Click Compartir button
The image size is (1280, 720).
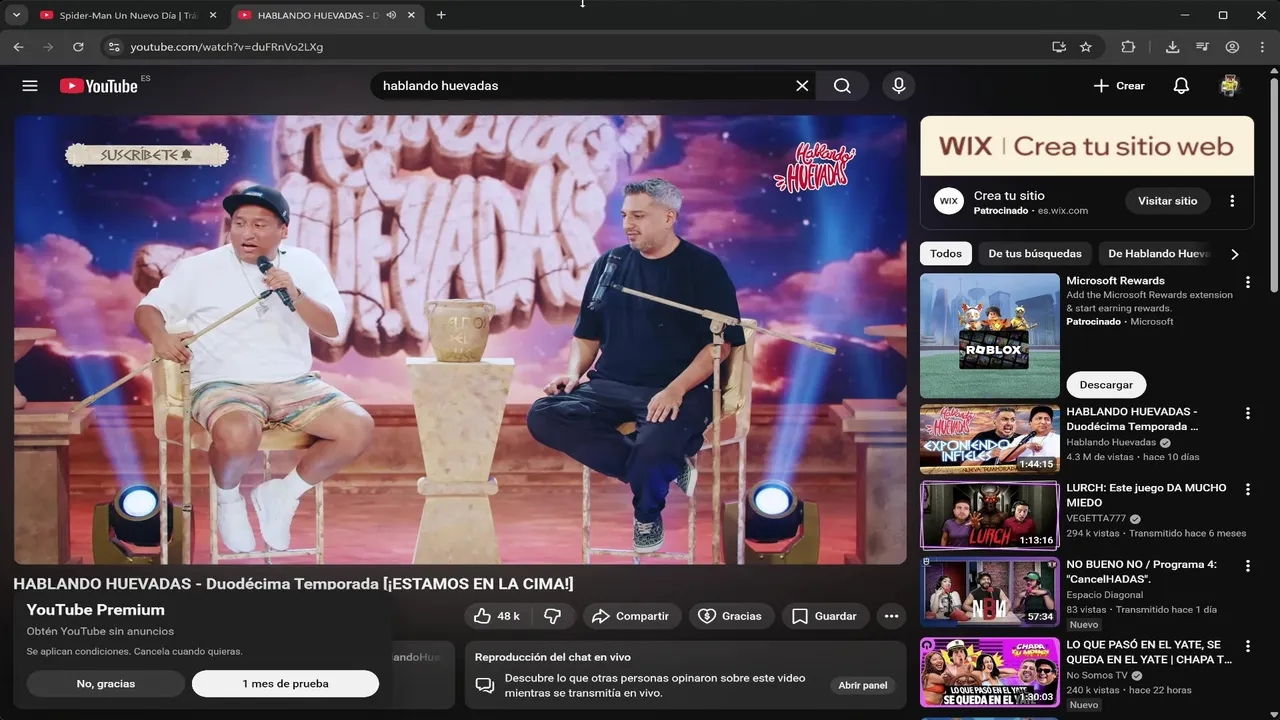click(x=632, y=616)
